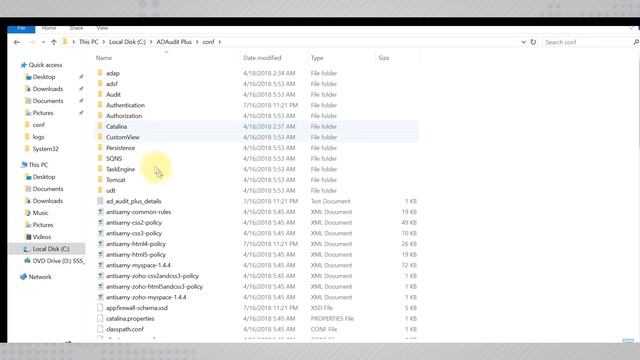Click antisamy-css2-policy XML file icon
640x360 pixels.
click(100, 222)
